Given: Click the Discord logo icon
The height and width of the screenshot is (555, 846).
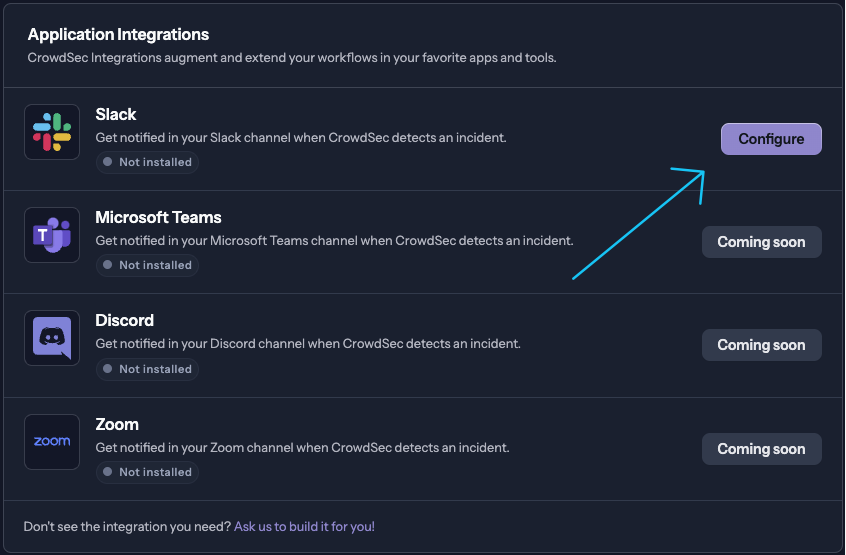Looking at the screenshot, I should 52,338.
